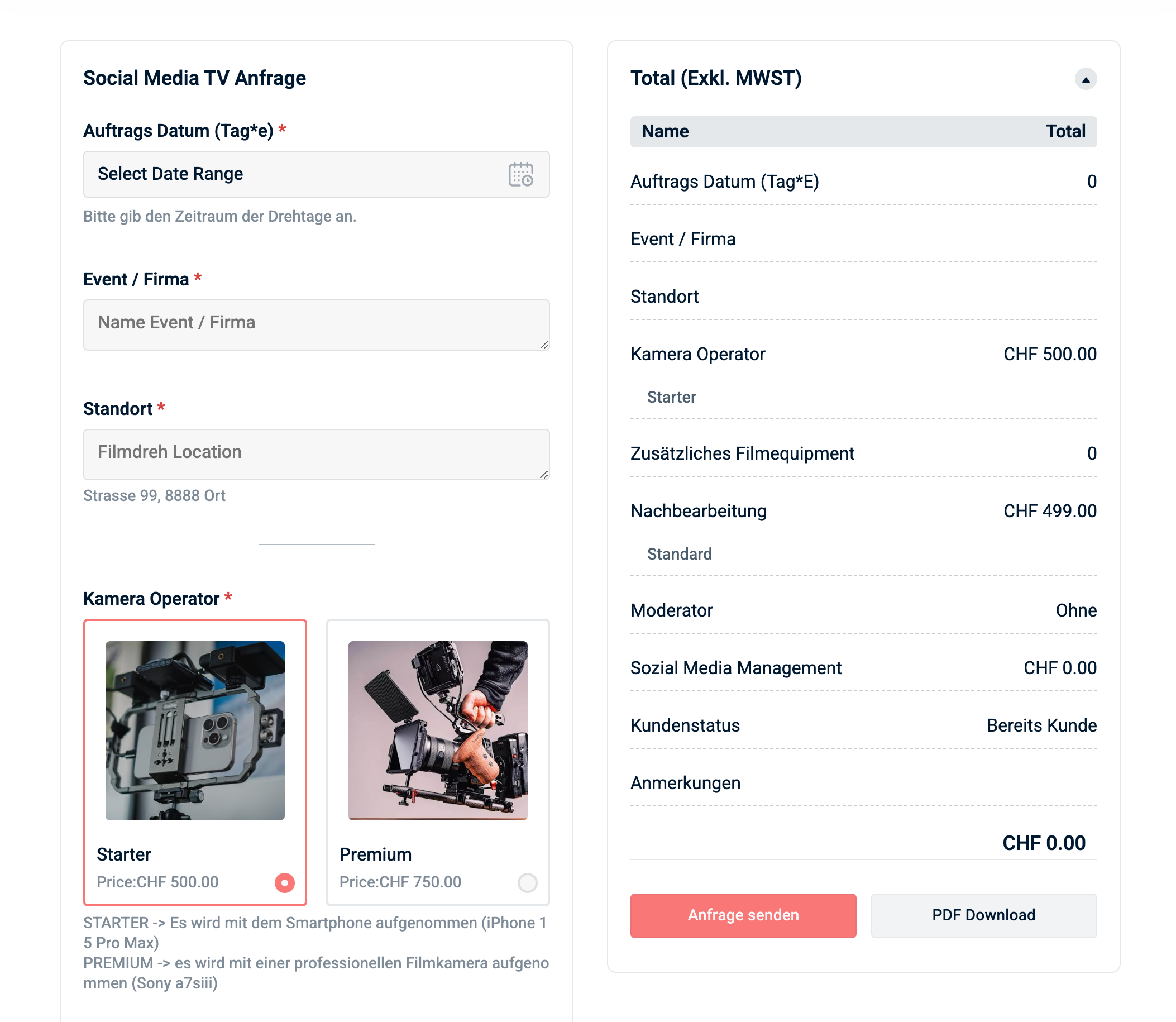Screen dimensions: 1176x1022
Task: Click the Total column header
Action: (x=1065, y=132)
